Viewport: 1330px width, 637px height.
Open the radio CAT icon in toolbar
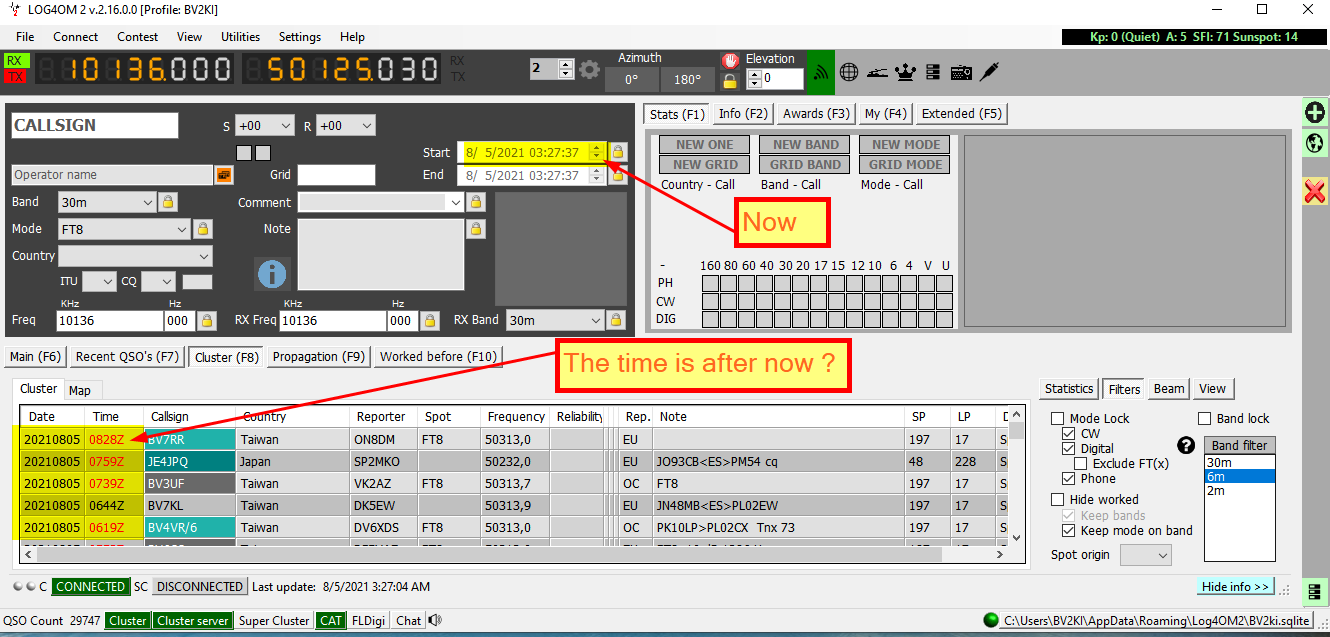(961, 72)
